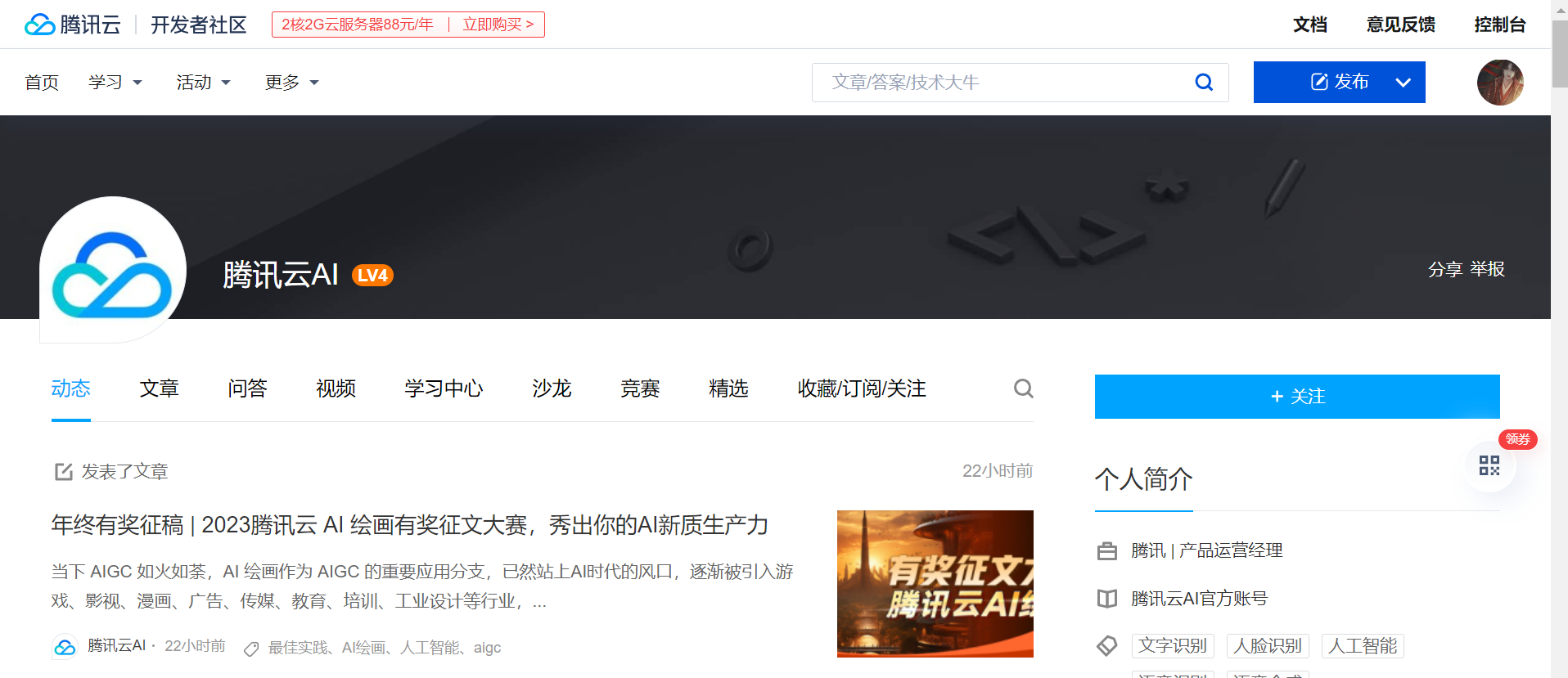Open the user avatar in the header
The height and width of the screenshot is (678, 1568).
pos(1500,82)
